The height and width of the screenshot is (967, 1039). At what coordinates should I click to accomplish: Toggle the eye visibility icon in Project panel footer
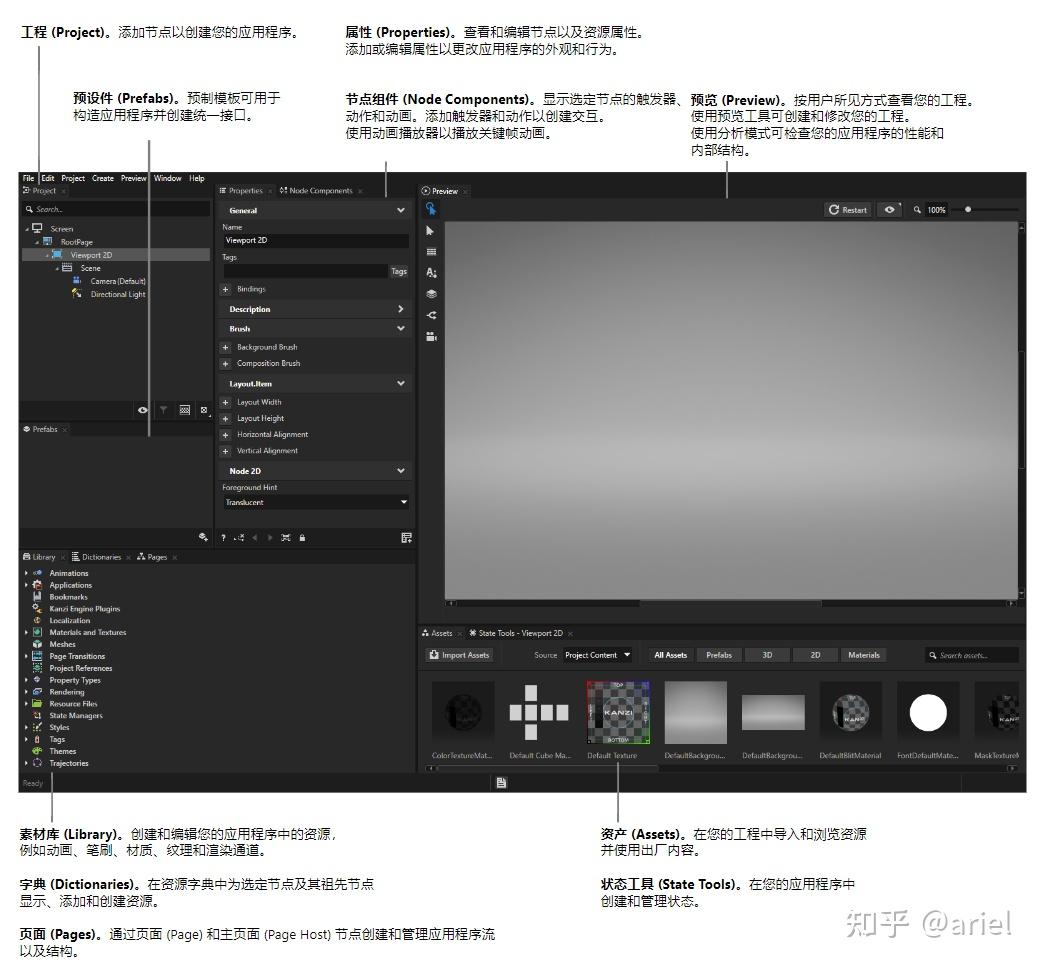coord(142,410)
